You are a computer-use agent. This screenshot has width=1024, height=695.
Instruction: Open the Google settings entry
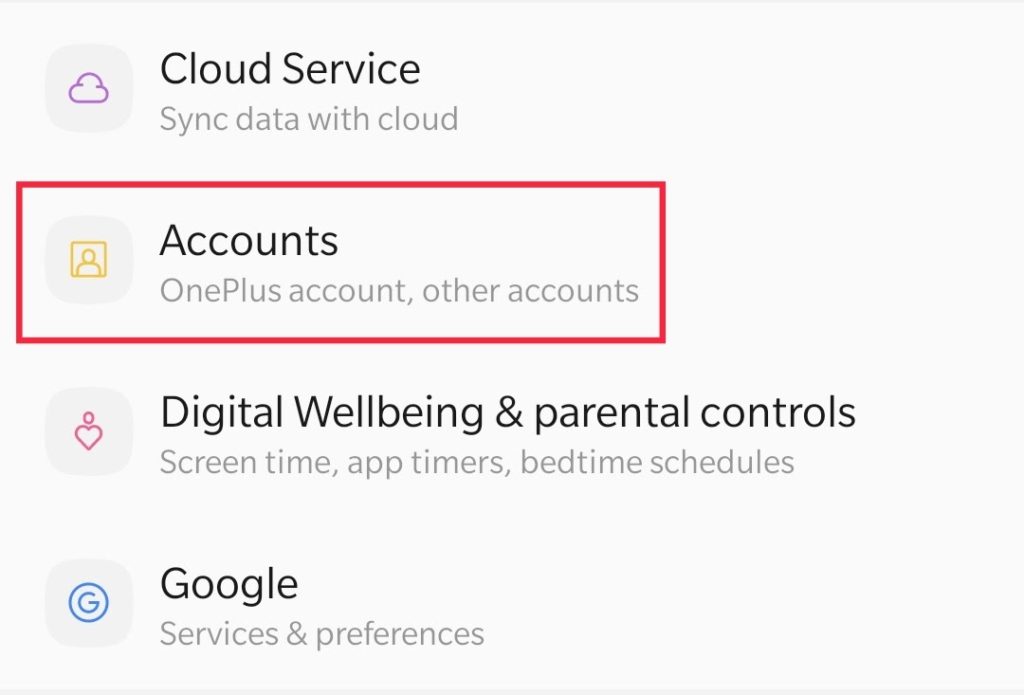(512, 604)
